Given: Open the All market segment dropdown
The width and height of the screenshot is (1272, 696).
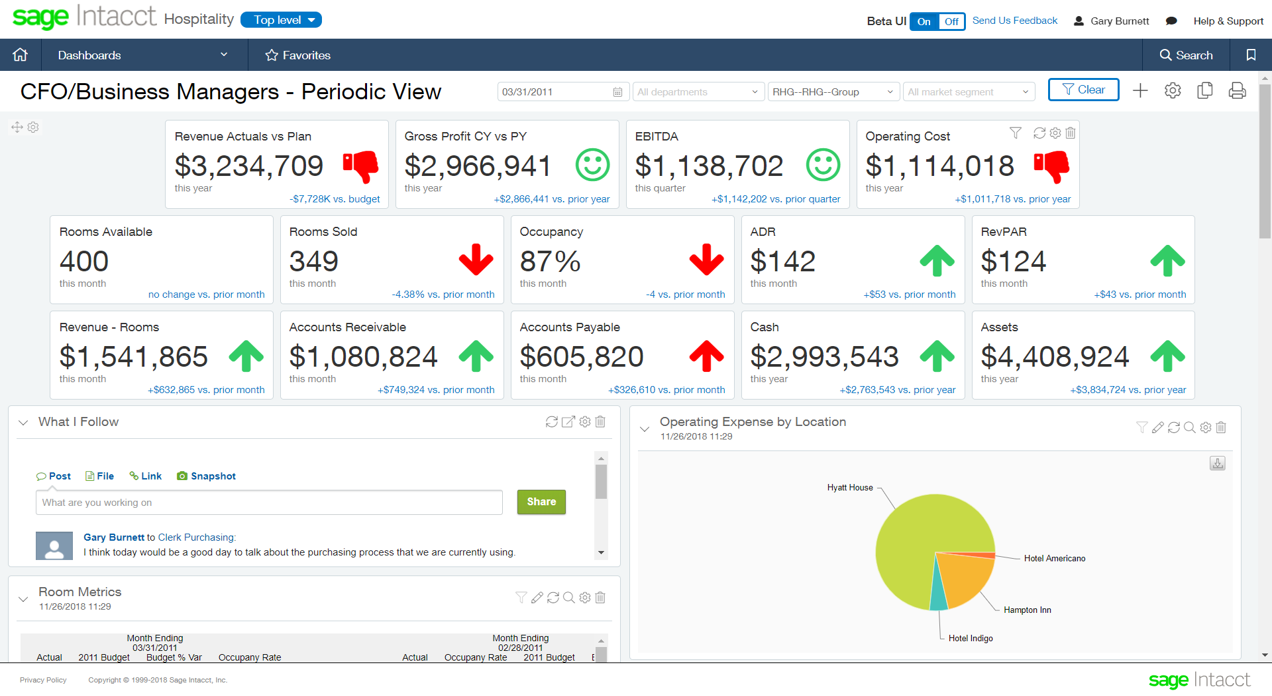Looking at the screenshot, I should click(968, 92).
